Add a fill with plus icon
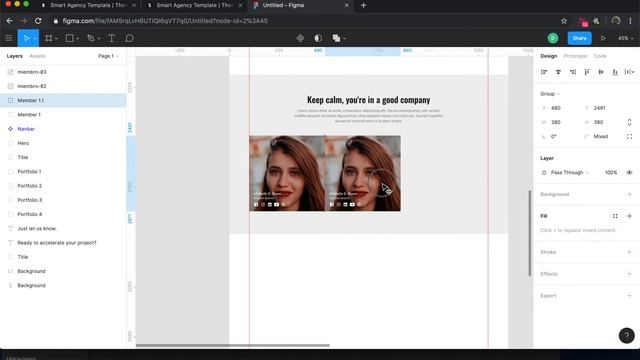640x360 pixels. [x=629, y=216]
